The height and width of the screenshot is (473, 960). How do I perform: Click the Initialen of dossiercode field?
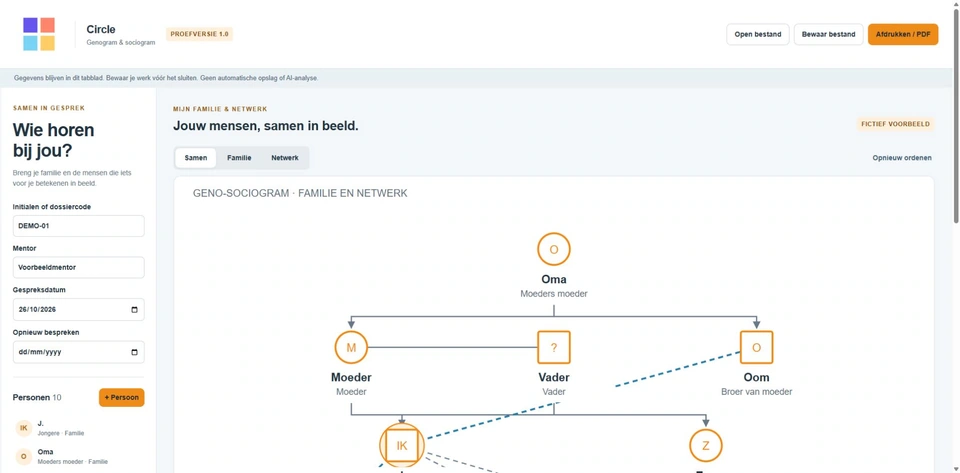78,226
